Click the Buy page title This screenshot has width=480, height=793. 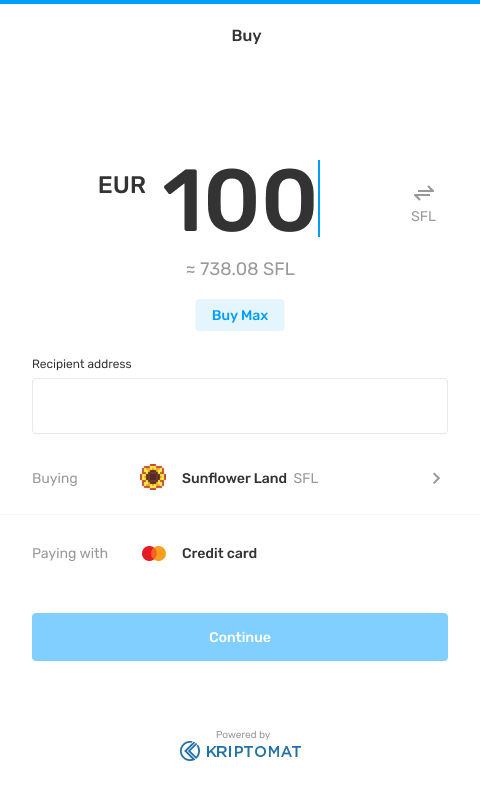coord(246,36)
